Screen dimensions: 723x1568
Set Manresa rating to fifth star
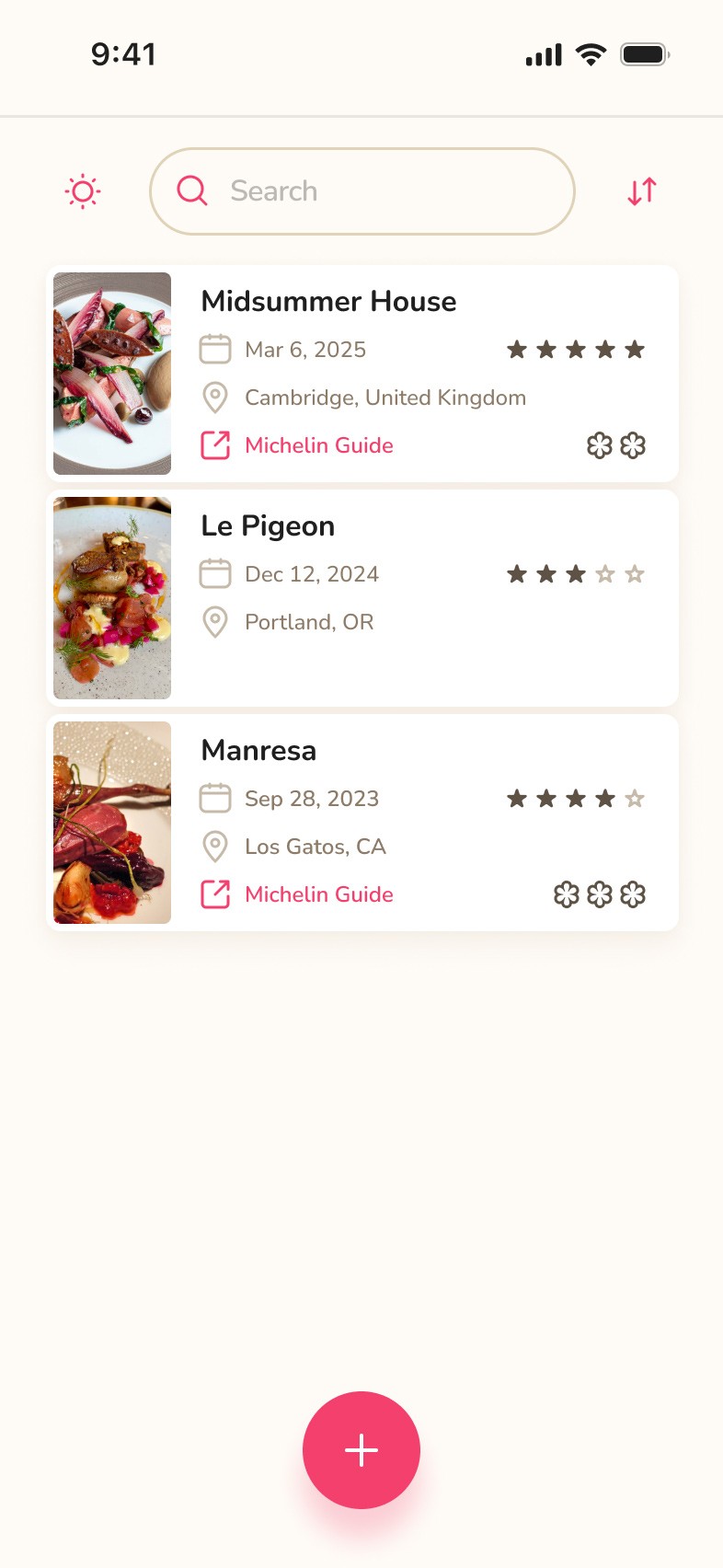point(635,799)
